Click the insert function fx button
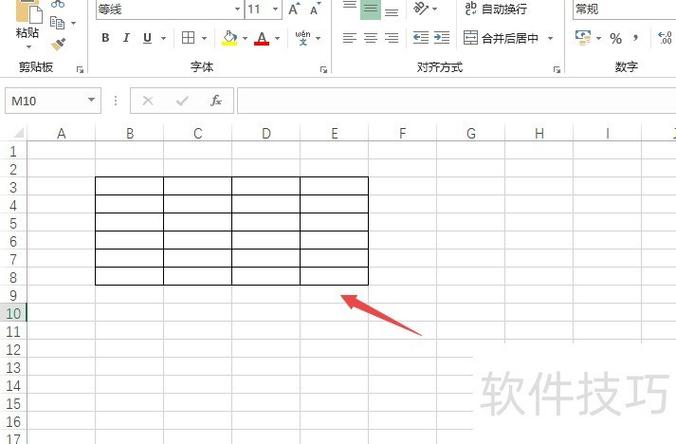 [216, 101]
